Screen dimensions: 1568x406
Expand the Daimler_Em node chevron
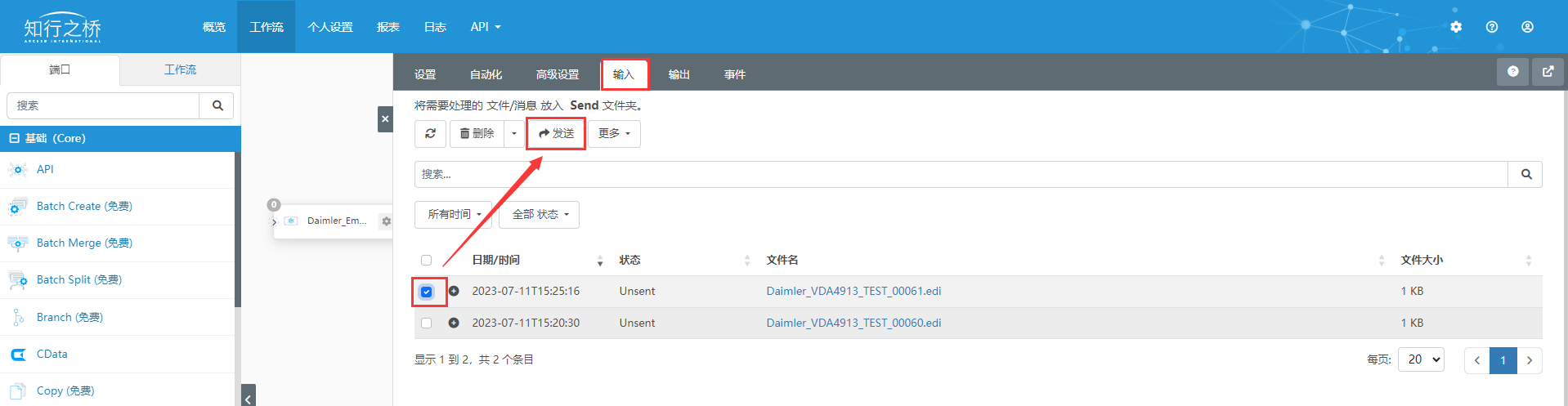click(x=275, y=222)
